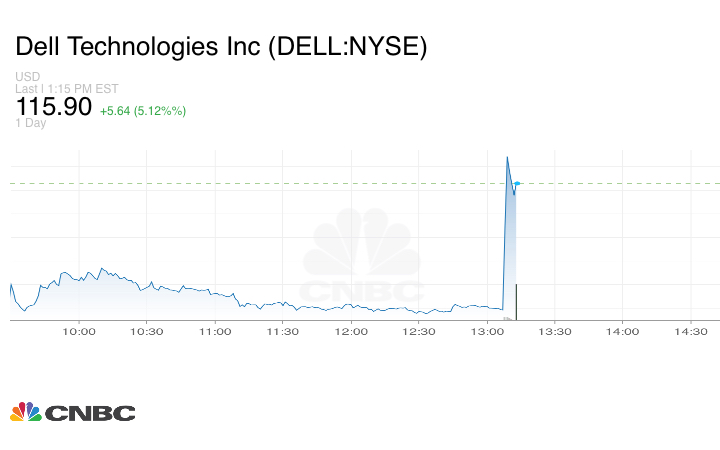Click the CNBC peacock logo at bottom left
Image resolution: width=720 pixels, height=450 pixels.
tap(72, 412)
